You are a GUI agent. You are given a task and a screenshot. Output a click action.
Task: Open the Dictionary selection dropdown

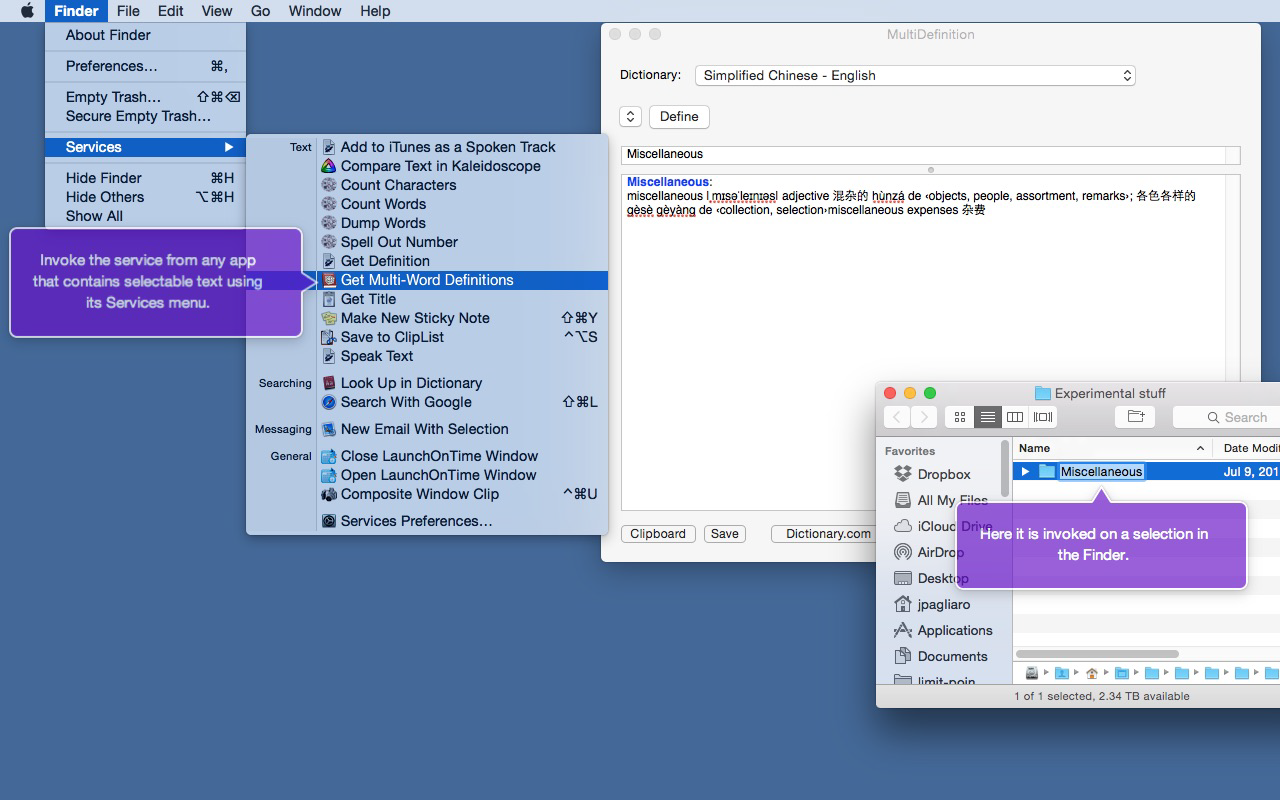point(914,75)
